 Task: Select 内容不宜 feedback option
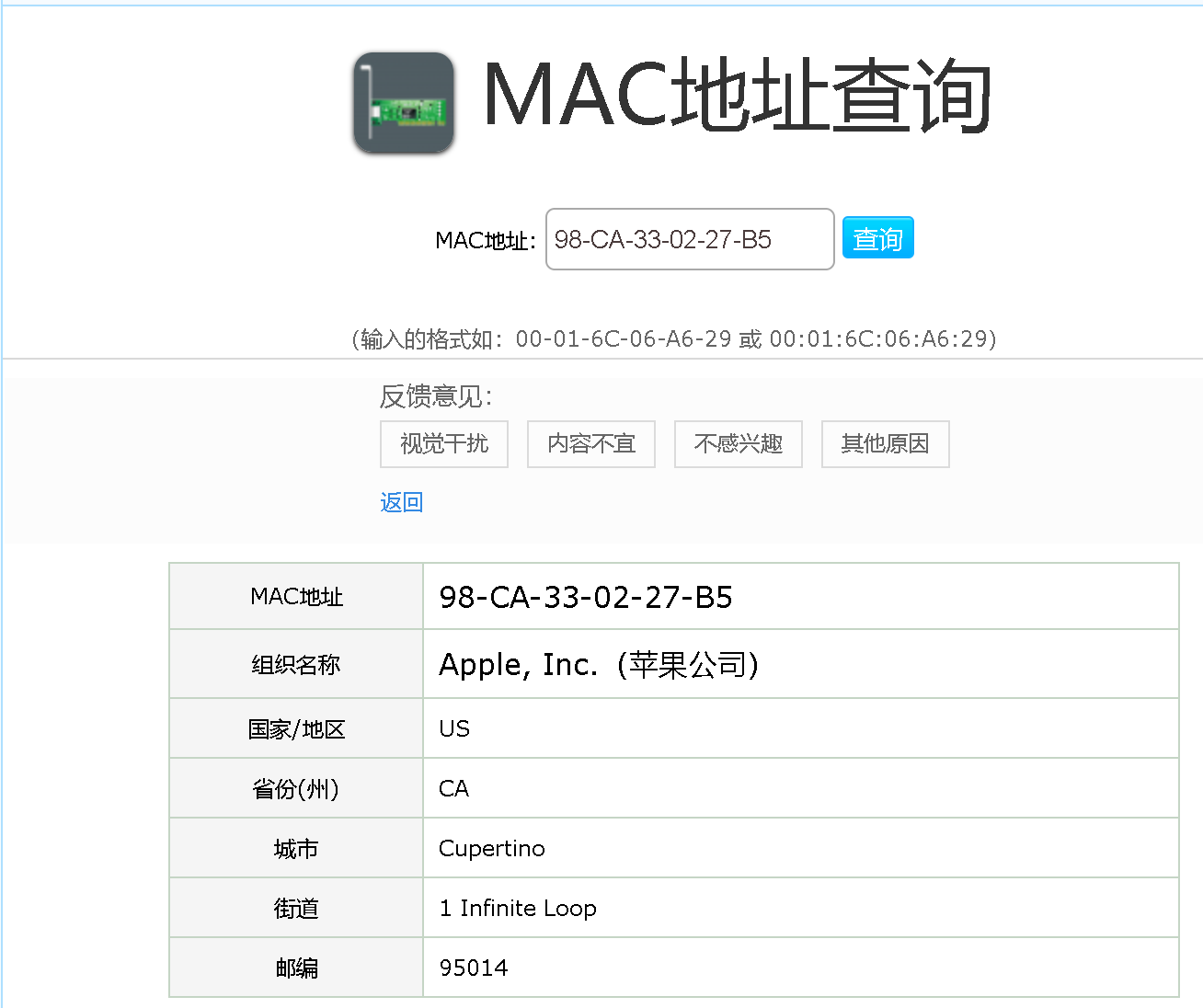[591, 444]
